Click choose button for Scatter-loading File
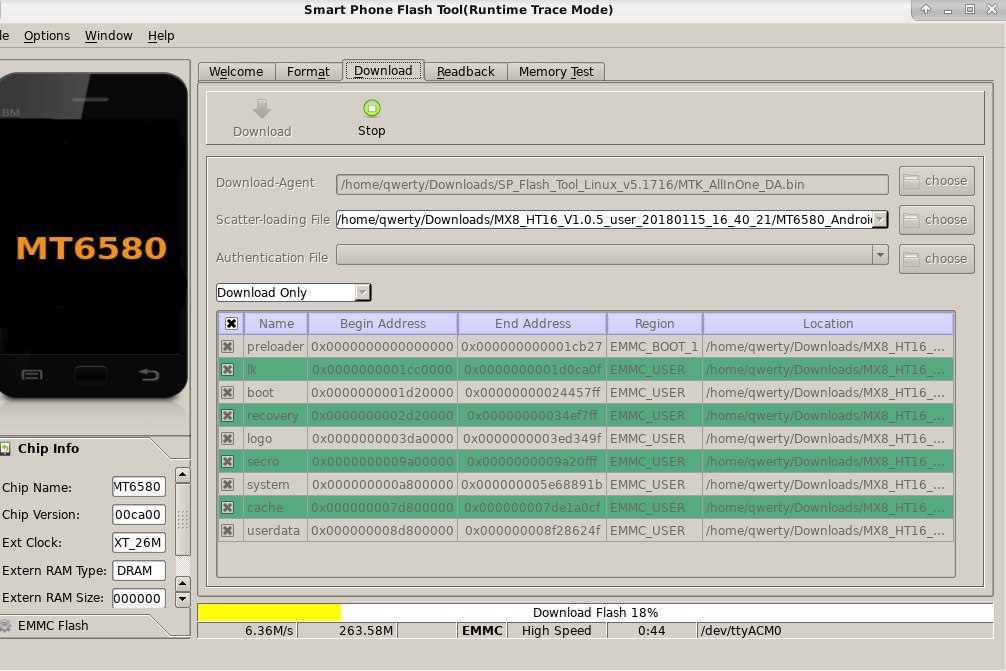The height and width of the screenshot is (671, 1006). [x=937, y=220]
